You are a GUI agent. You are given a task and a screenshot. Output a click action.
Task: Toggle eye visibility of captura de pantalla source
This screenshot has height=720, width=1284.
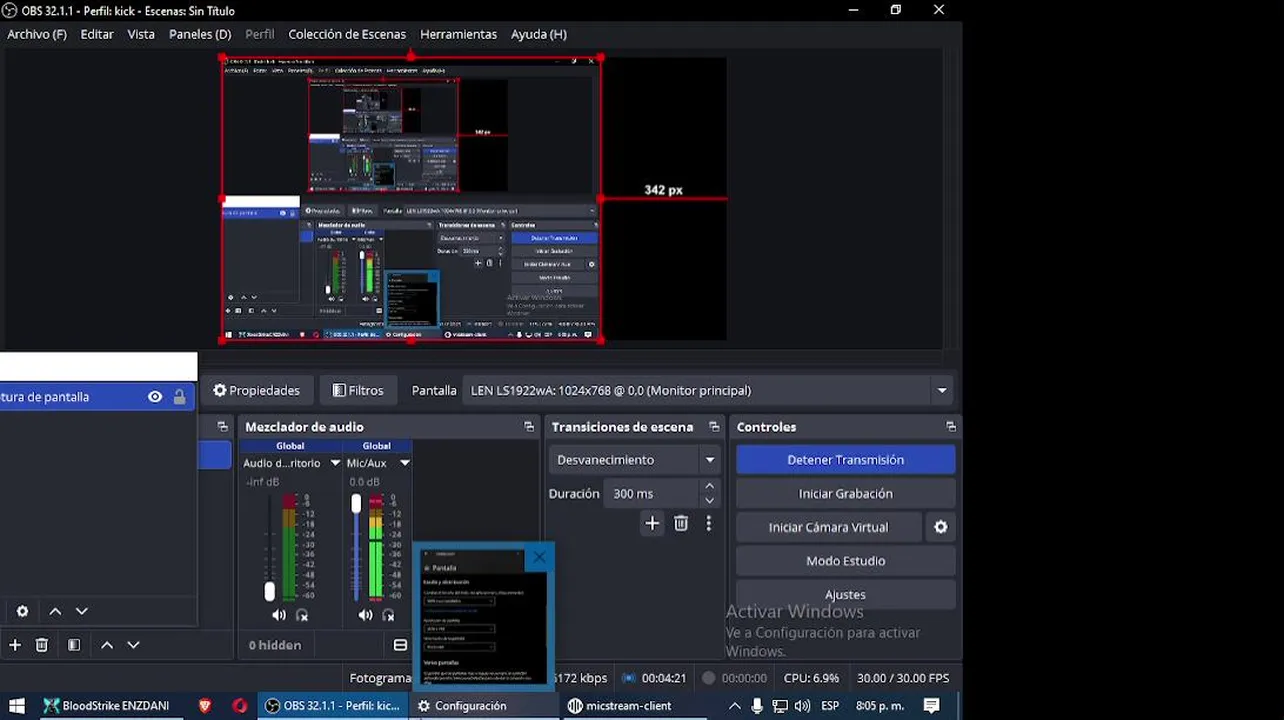pyautogui.click(x=155, y=397)
